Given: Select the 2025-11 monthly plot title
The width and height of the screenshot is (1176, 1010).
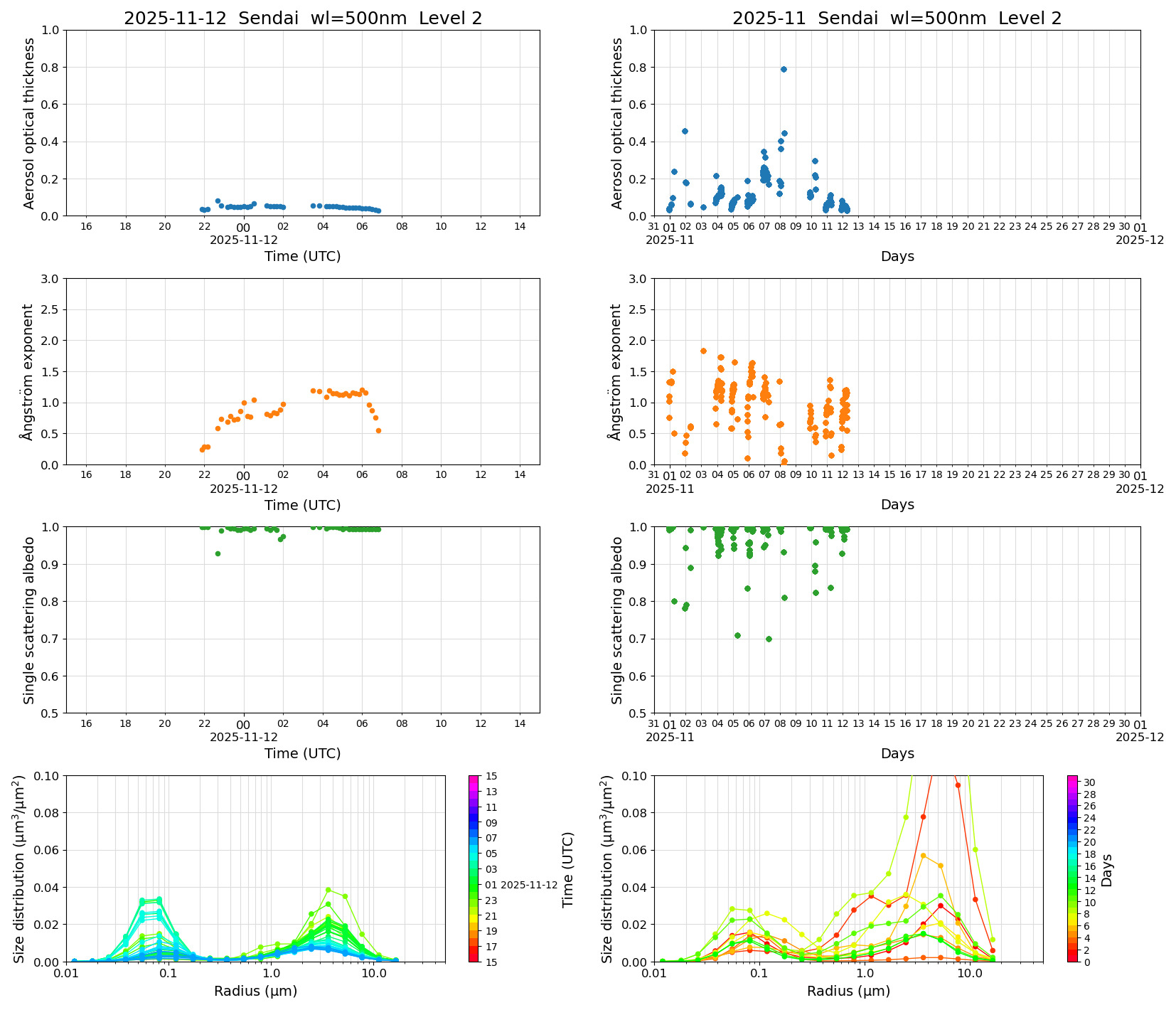Looking at the screenshot, I should coord(896,20).
